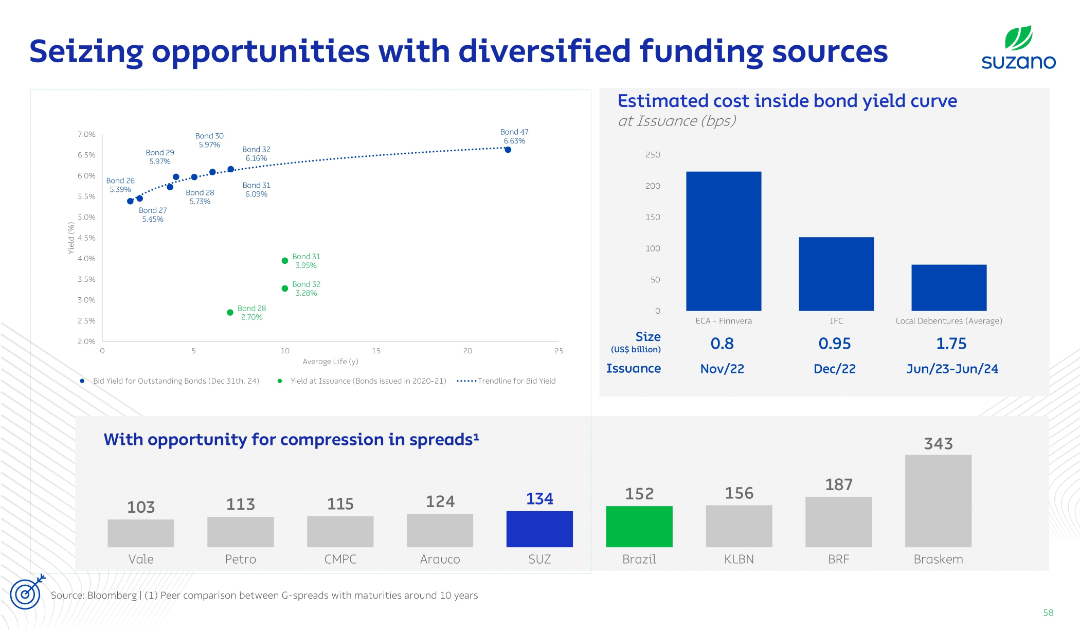Image resolution: width=1080 pixels, height=630 pixels.
Task: Click the 152 value above Brazil
Action: 639,494
